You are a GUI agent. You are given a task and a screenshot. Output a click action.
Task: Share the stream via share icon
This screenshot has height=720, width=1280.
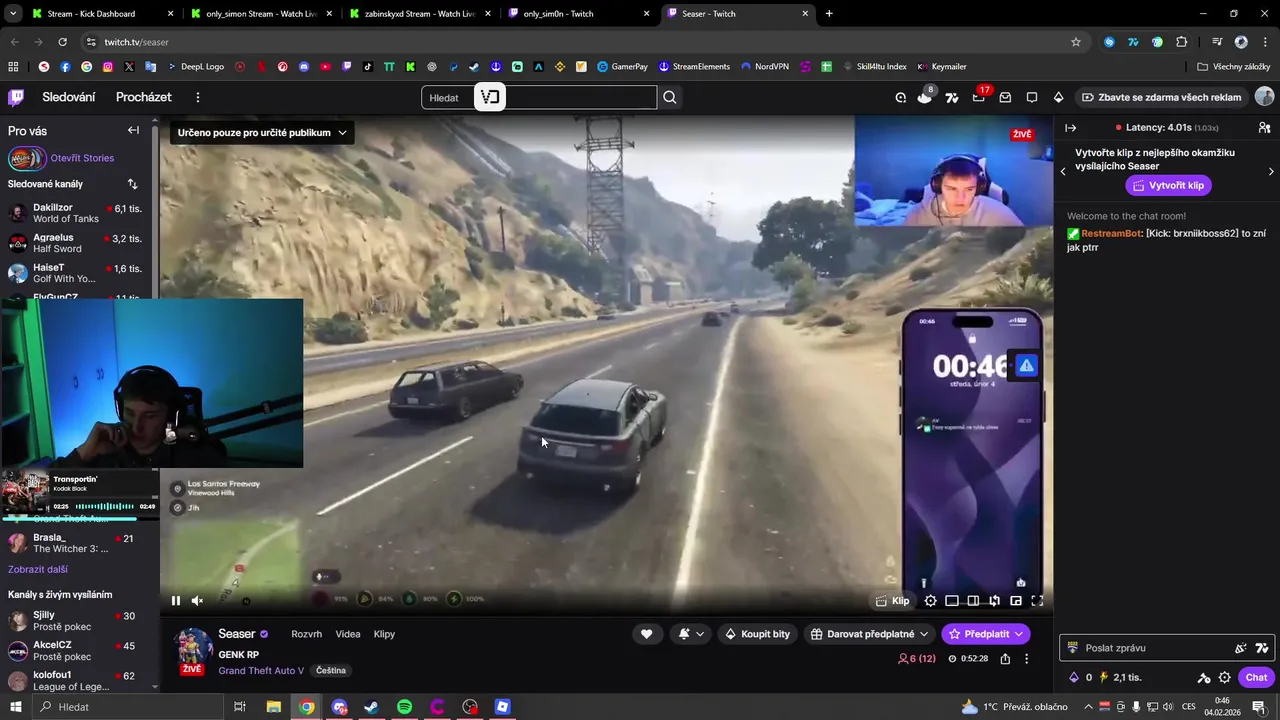(x=1005, y=658)
